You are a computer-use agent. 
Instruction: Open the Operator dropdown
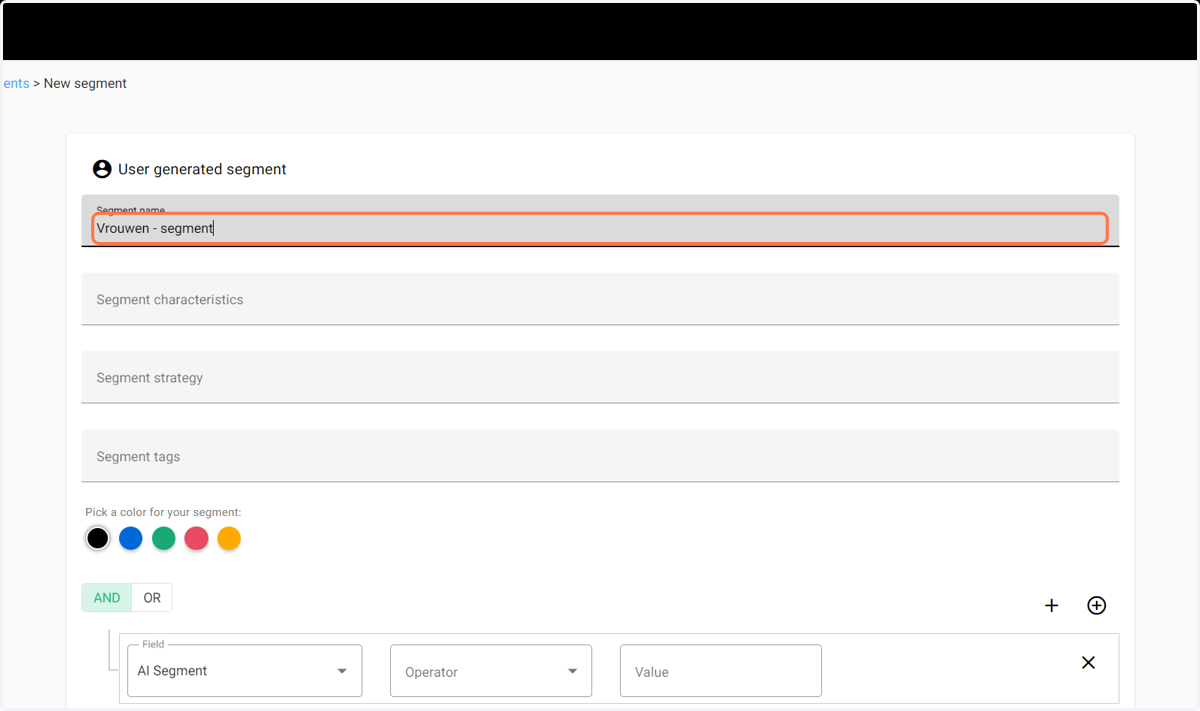(x=491, y=671)
